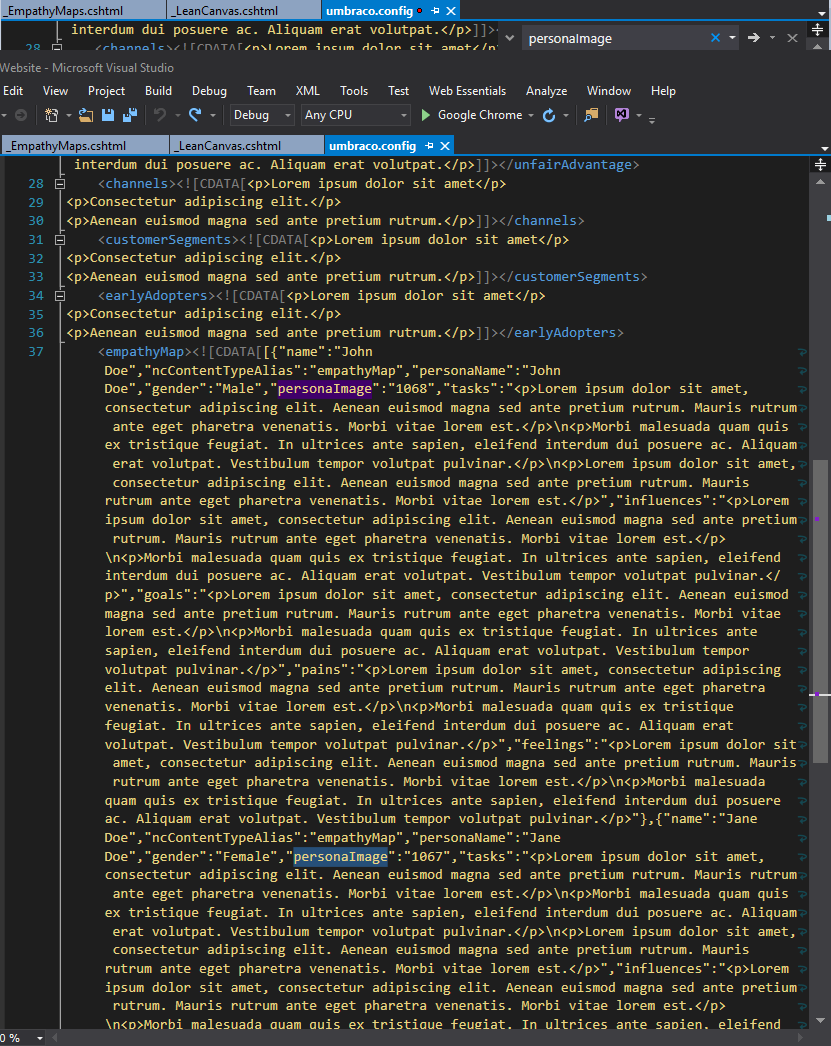
Task: Close the find bar with its gray X
Action: (792, 38)
